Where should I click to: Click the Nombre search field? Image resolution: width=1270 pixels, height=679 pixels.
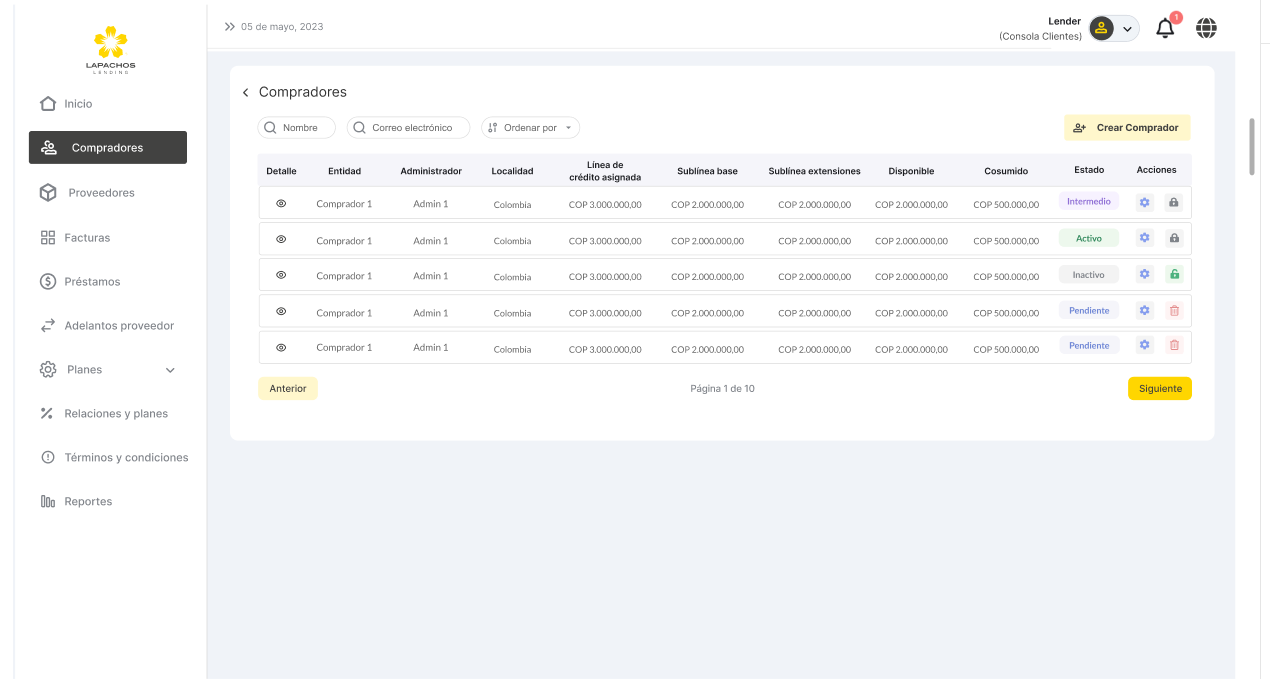coord(297,128)
